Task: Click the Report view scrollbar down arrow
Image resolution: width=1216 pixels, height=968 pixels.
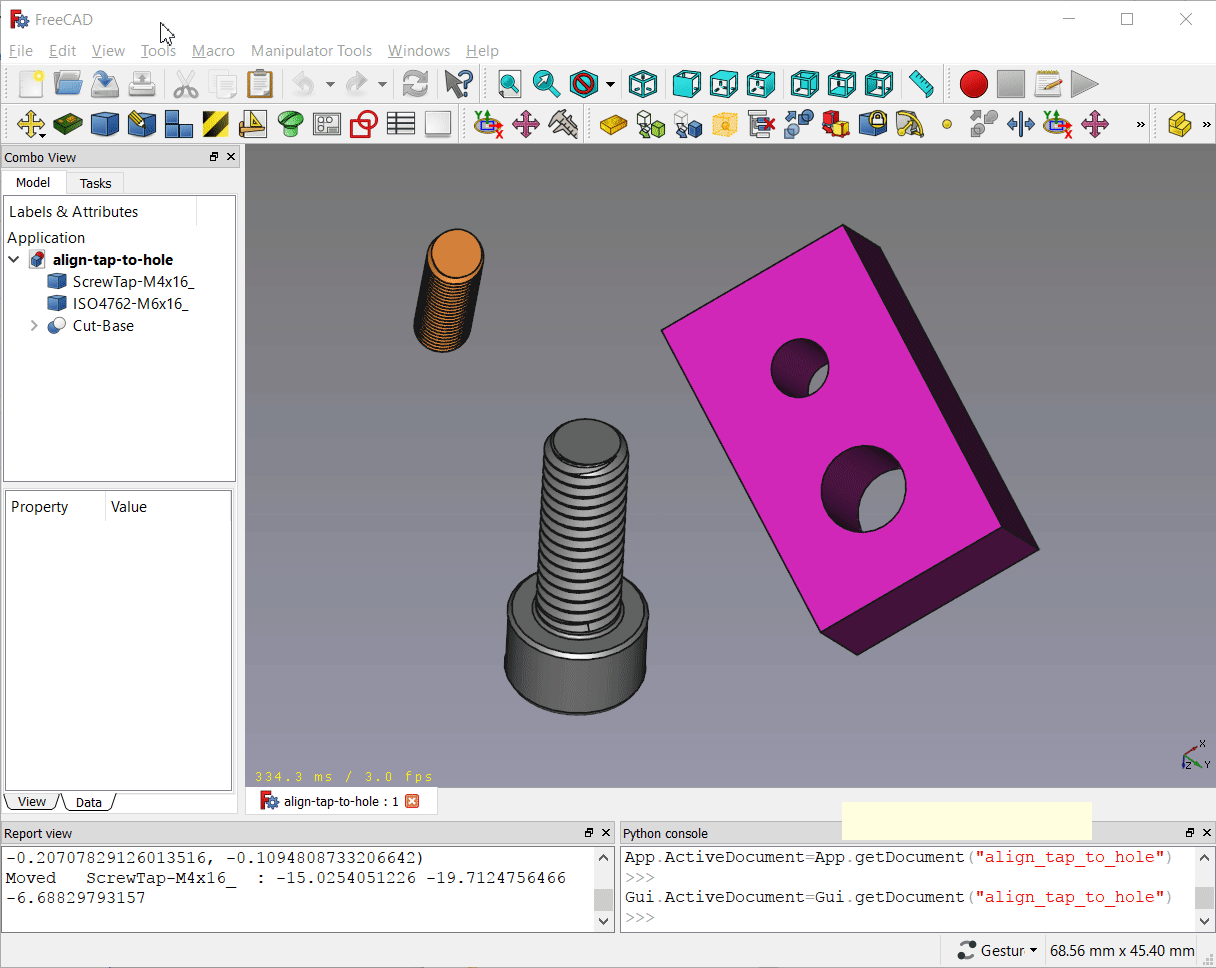Action: pyautogui.click(x=604, y=921)
